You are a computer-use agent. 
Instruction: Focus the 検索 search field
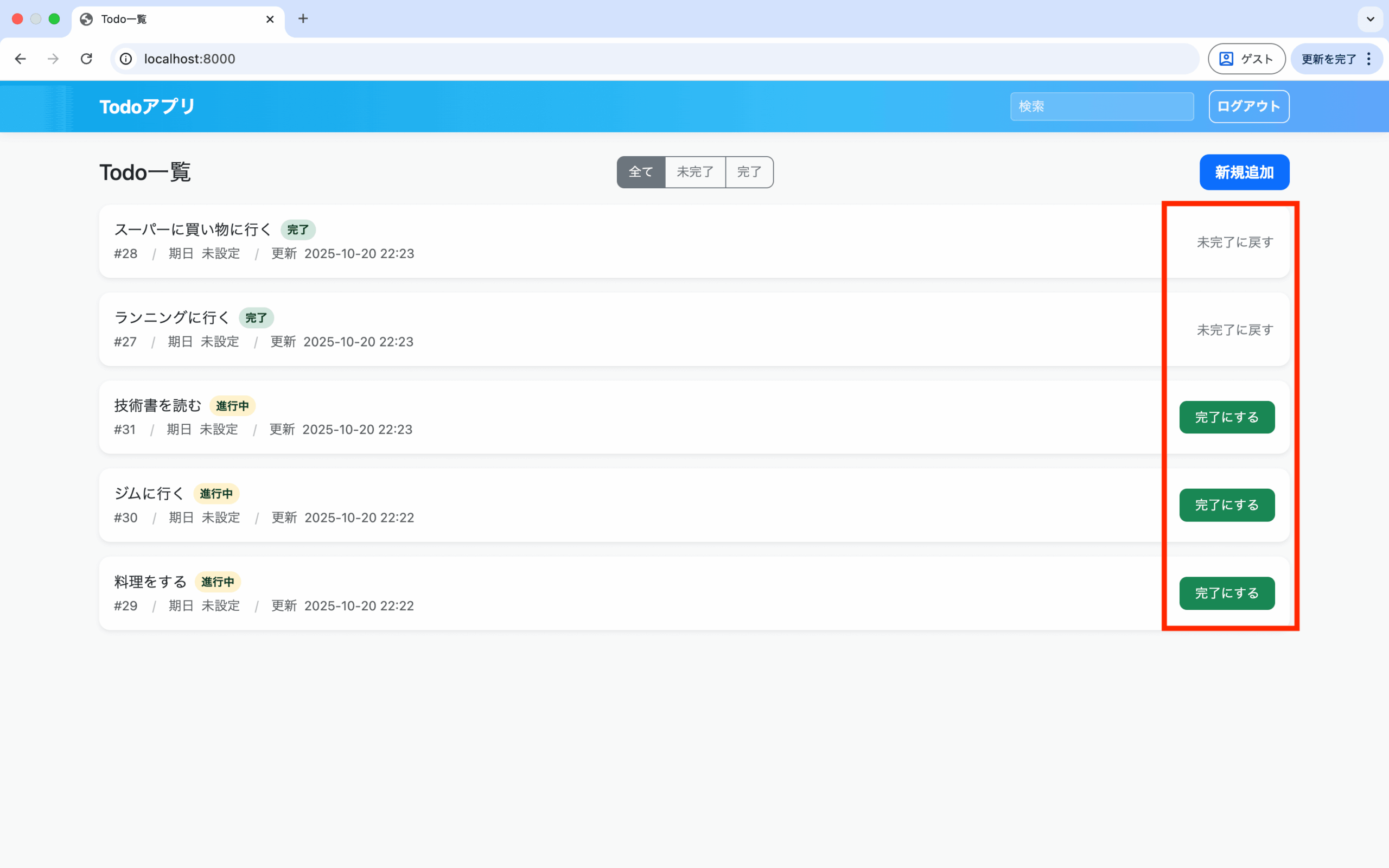(1101, 106)
